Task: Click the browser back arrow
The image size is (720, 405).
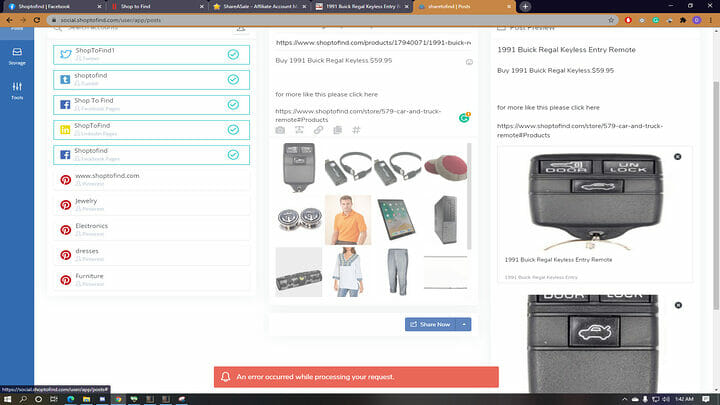Action: click(x=9, y=20)
